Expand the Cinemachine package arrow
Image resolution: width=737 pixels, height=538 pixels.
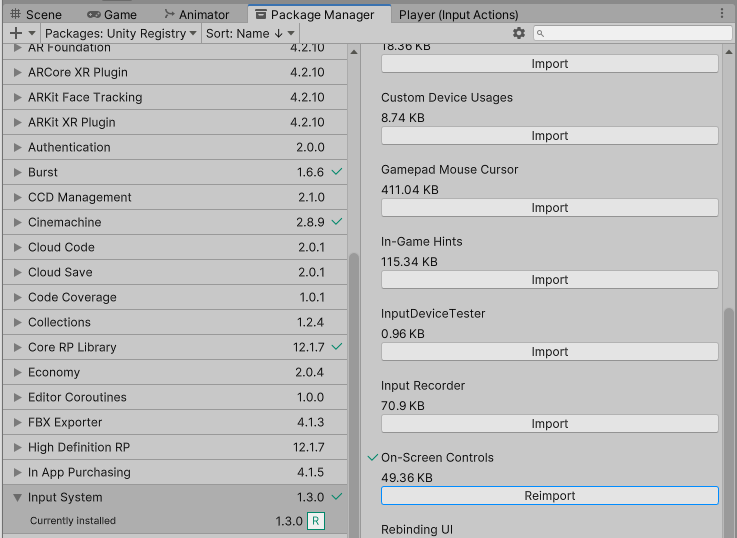coord(17,222)
